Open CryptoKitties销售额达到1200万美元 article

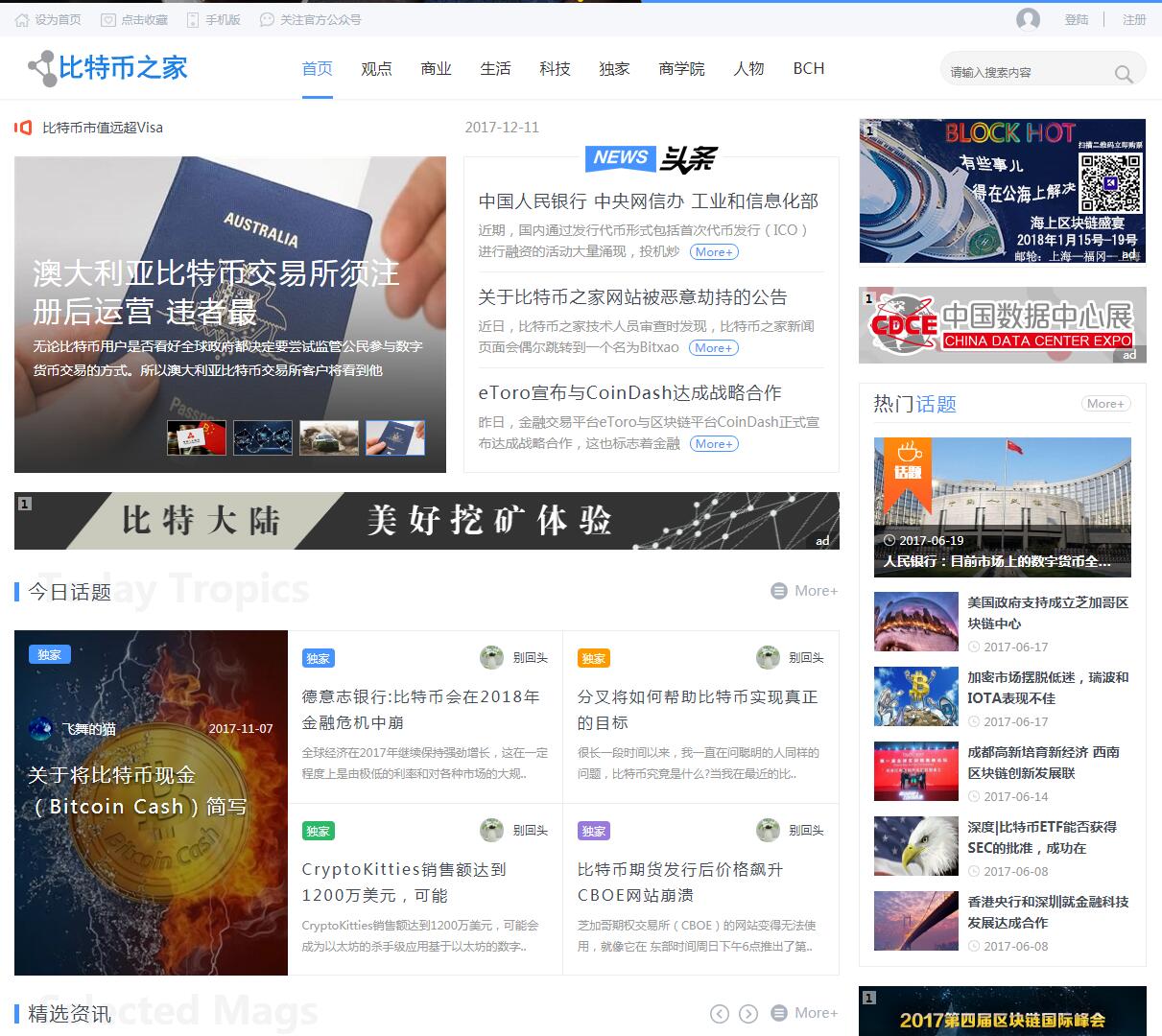[404, 883]
